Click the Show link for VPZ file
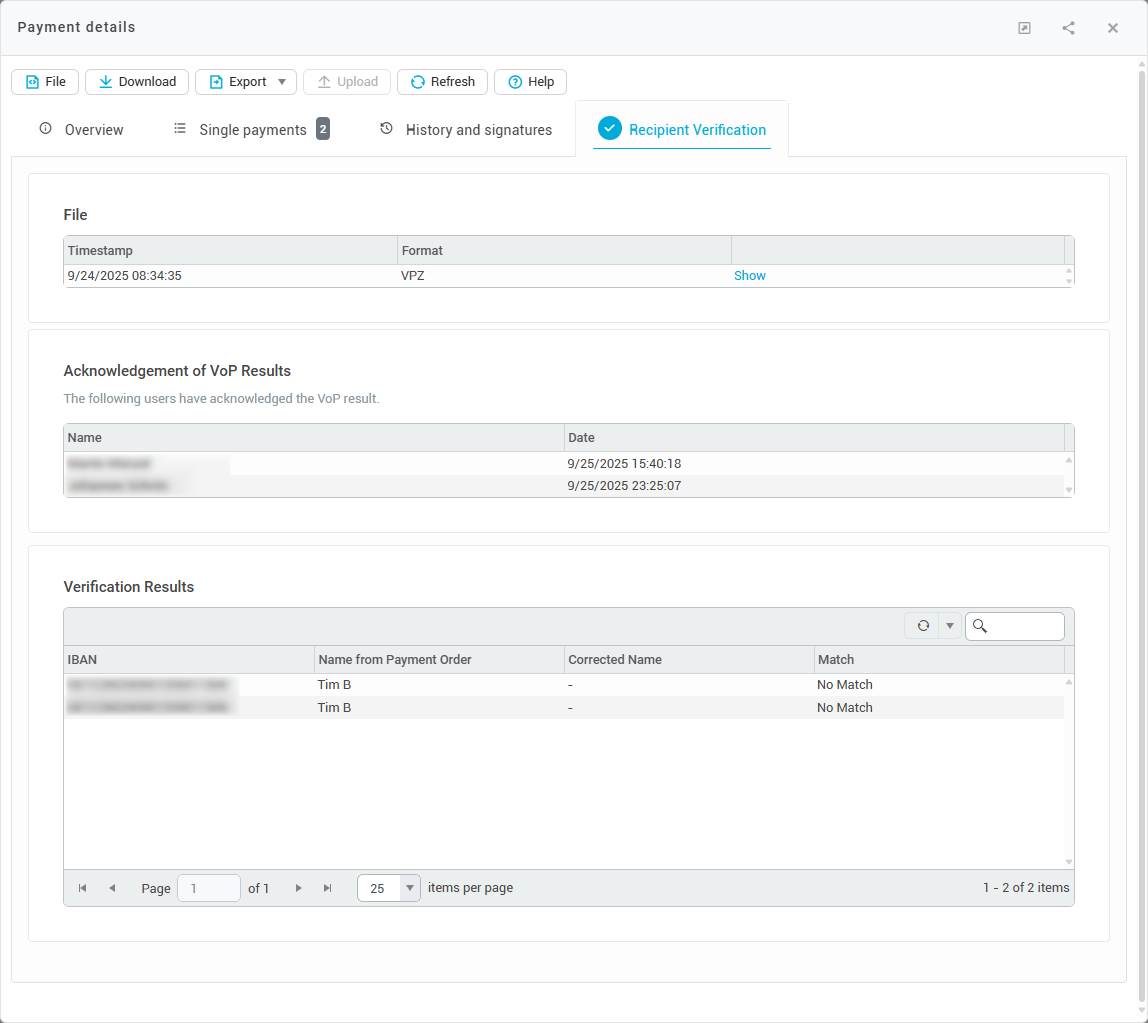The width and height of the screenshot is (1148, 1023). 749,276
